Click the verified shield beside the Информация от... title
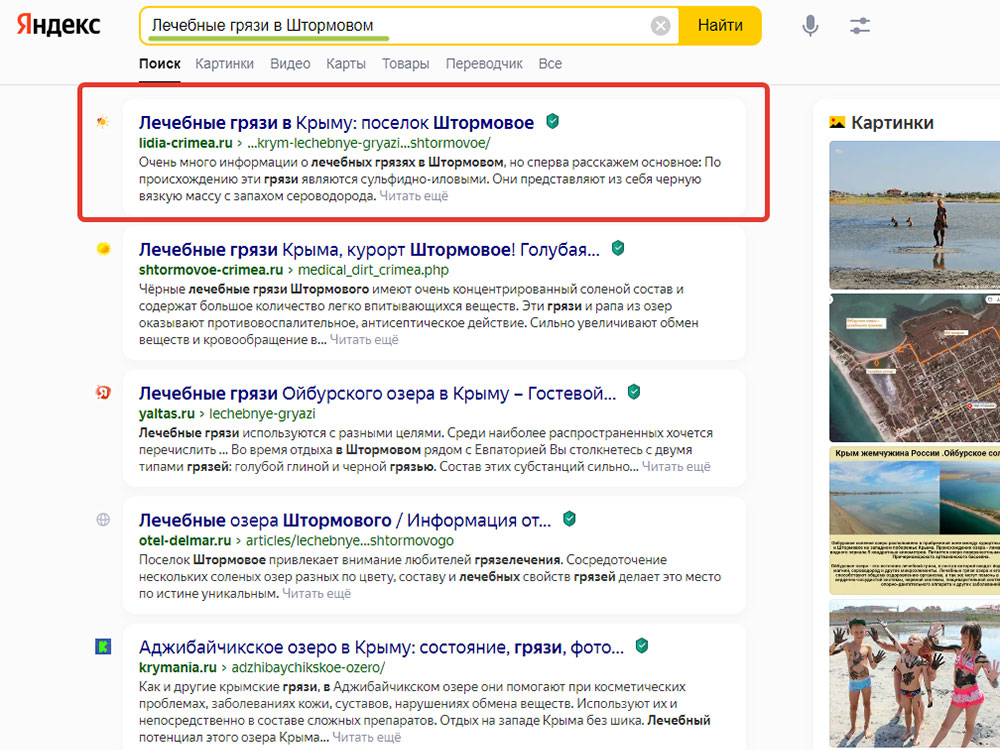 coord(570,518)
